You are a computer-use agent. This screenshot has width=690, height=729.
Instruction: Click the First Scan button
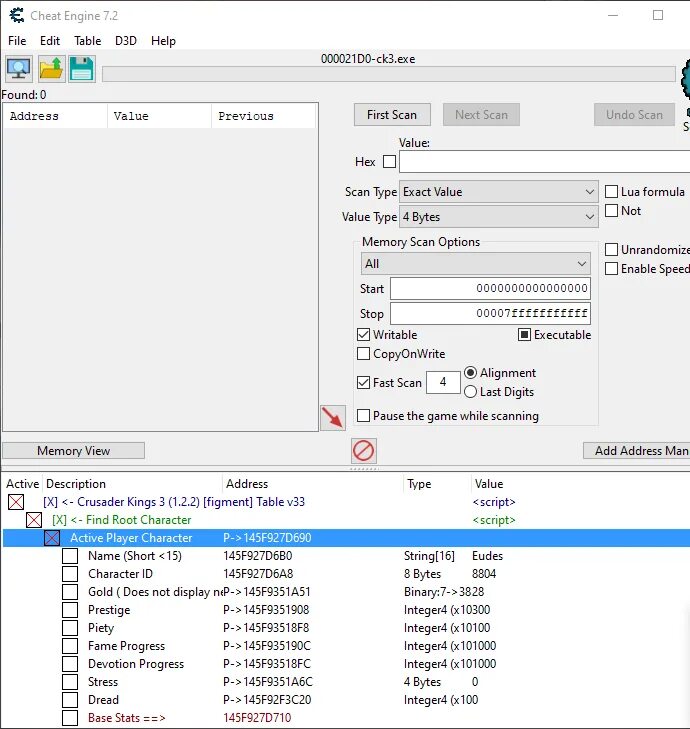392,115
